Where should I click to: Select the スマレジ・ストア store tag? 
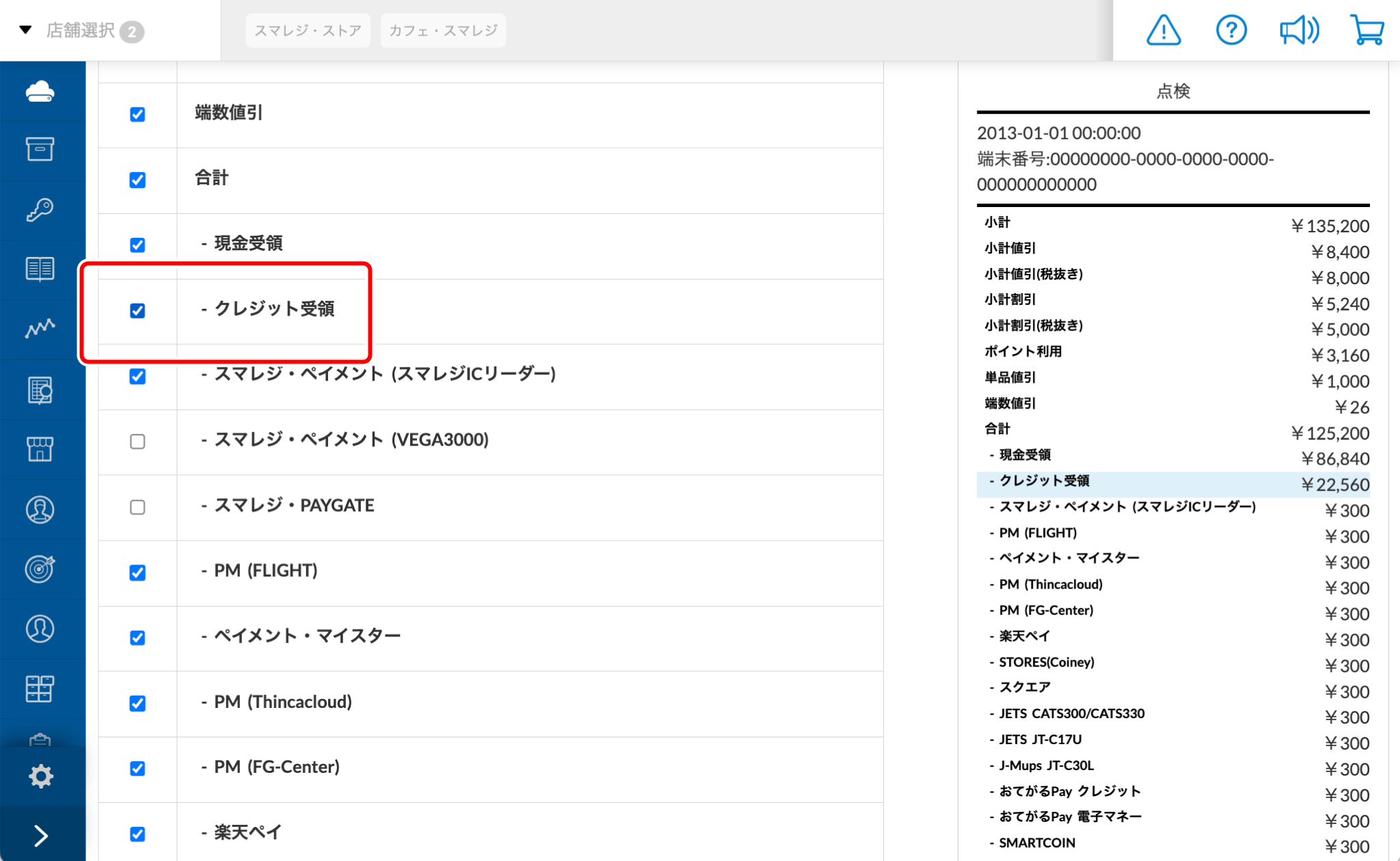[308, 31]
